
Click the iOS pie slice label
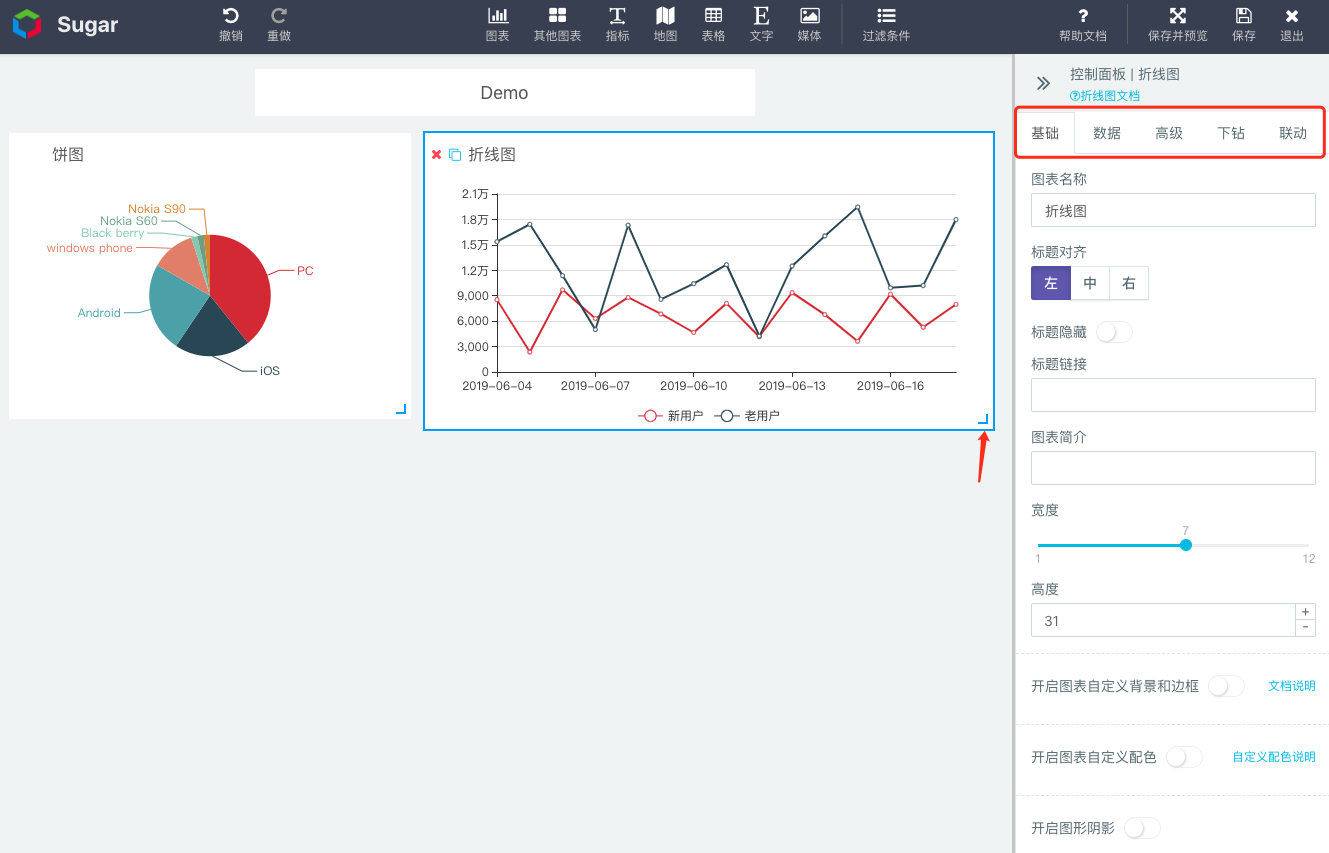point(270,371)
